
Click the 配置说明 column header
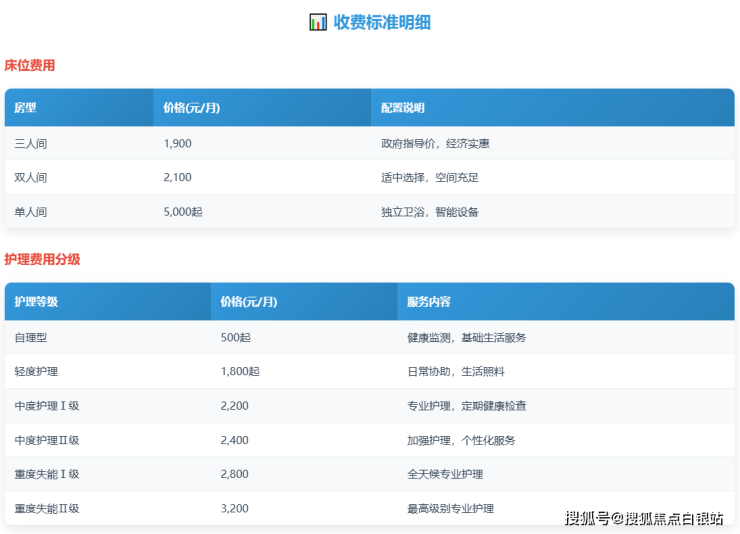click(403, 108)
